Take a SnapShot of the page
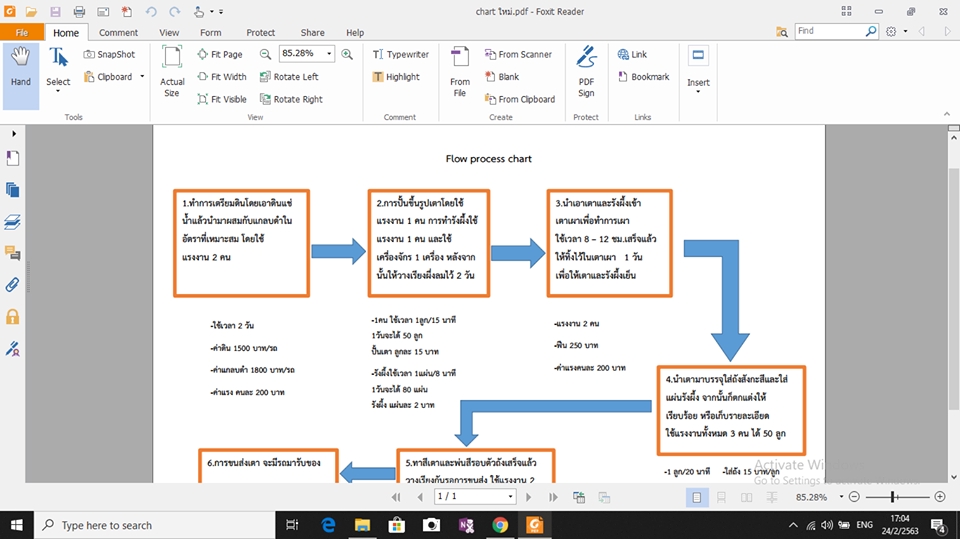Image resolution: width=960 pixels, height=539 pixels. 109,54
